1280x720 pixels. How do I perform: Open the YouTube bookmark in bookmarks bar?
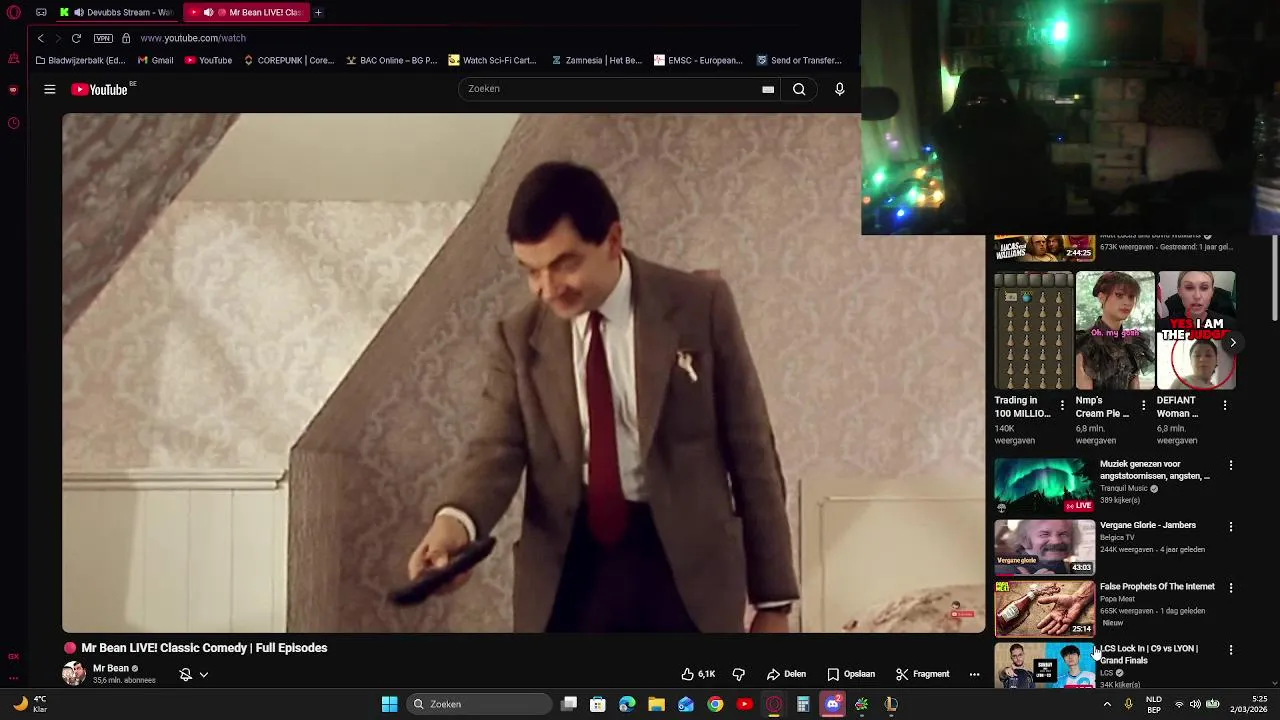(x=208, y=60)
